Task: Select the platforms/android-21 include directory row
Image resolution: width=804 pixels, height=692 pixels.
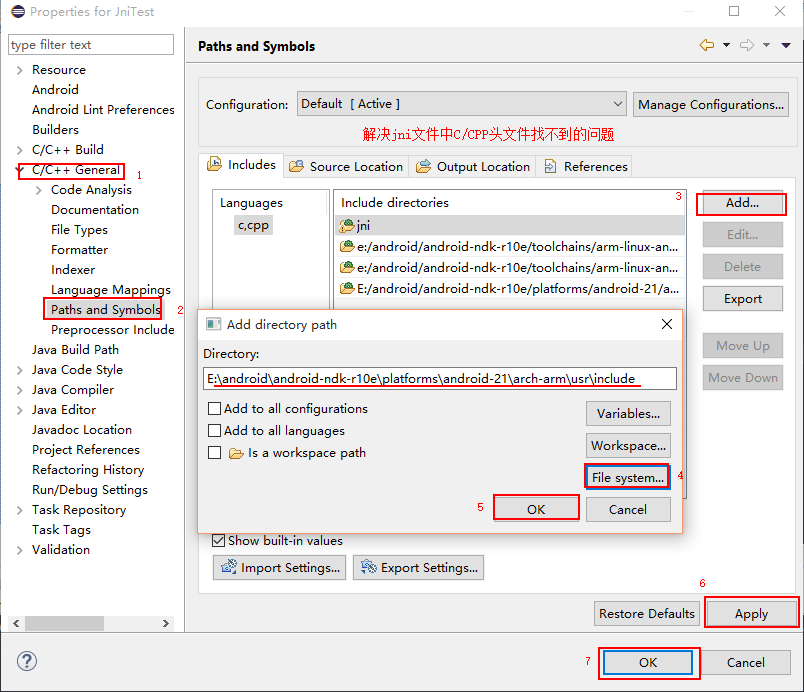Action: tap(510, 289)
